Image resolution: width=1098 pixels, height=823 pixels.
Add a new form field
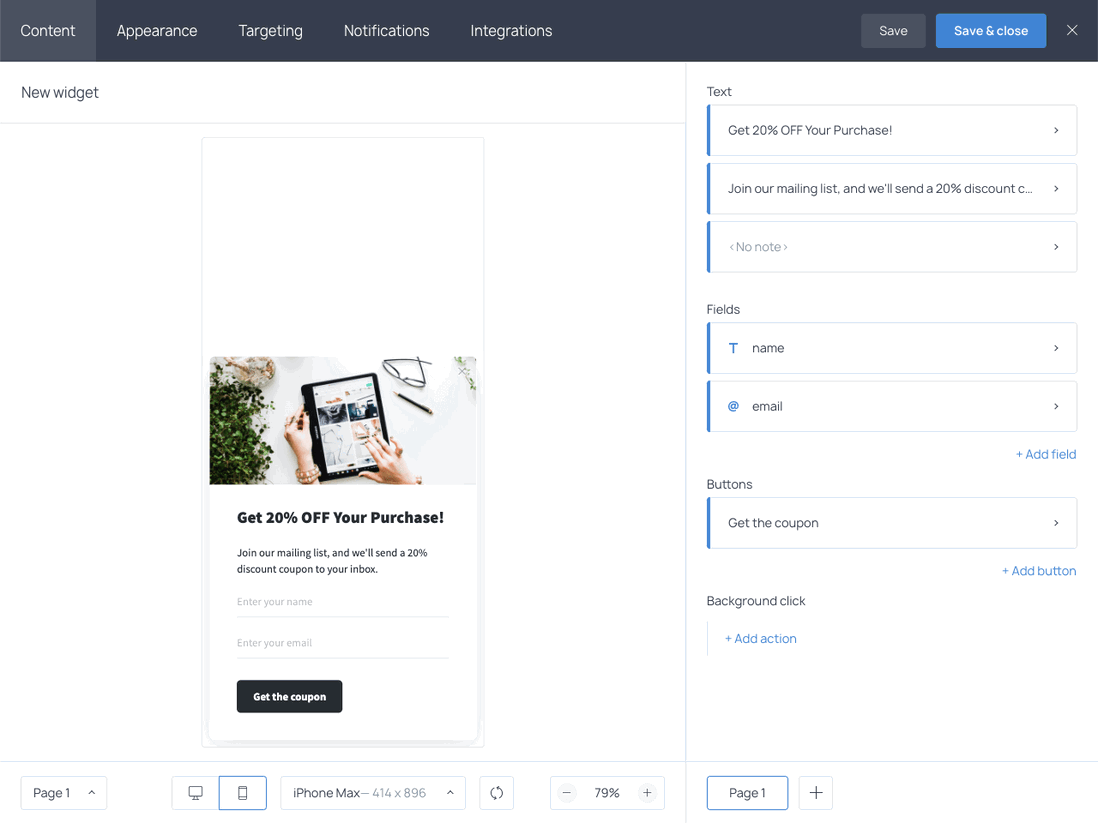[x=1046, y=454]
